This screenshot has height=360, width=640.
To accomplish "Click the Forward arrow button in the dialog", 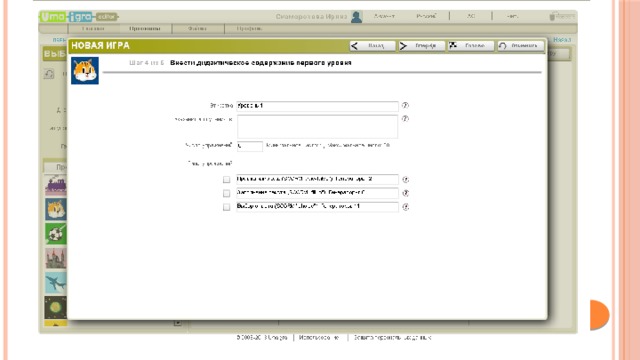I will [x=422, y=46].
